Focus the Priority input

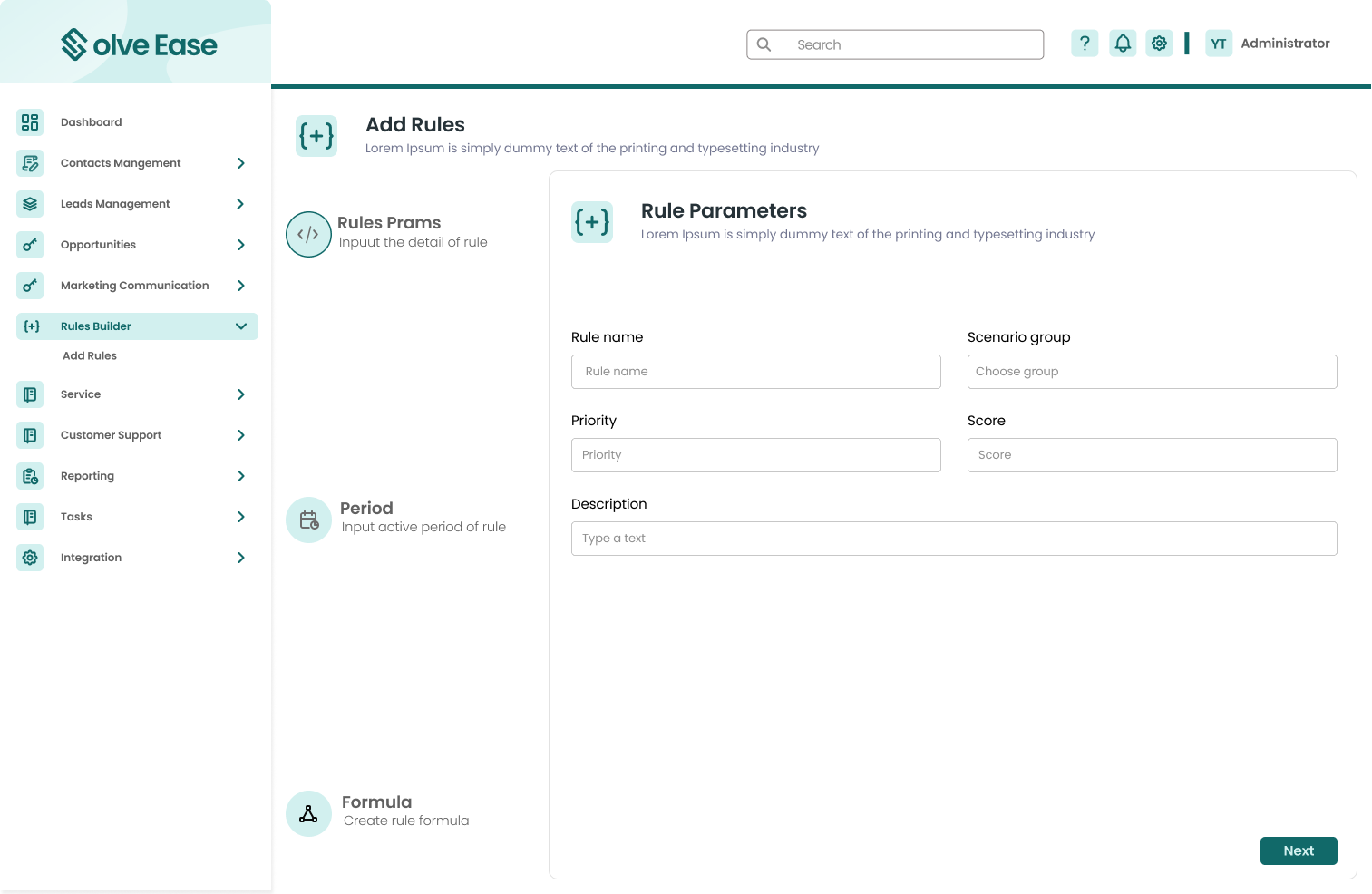click(755, 455)
